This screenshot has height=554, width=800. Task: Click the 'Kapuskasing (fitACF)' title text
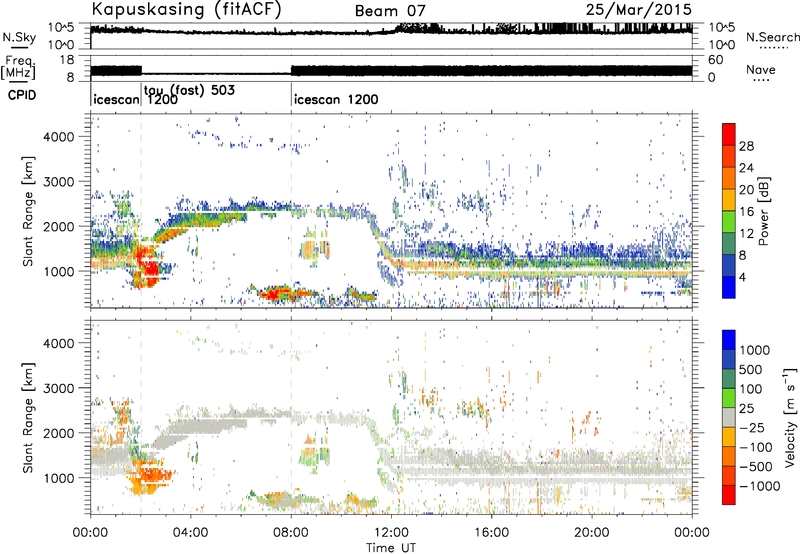(186, 10)
